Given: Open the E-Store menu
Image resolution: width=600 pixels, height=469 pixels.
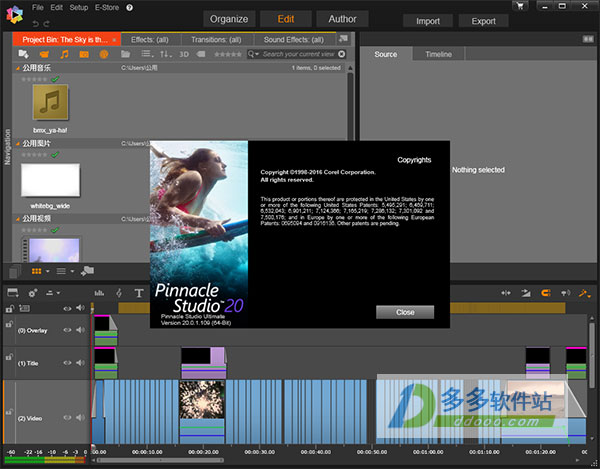Looking at the screenshot, I should (x=107, y=7).
